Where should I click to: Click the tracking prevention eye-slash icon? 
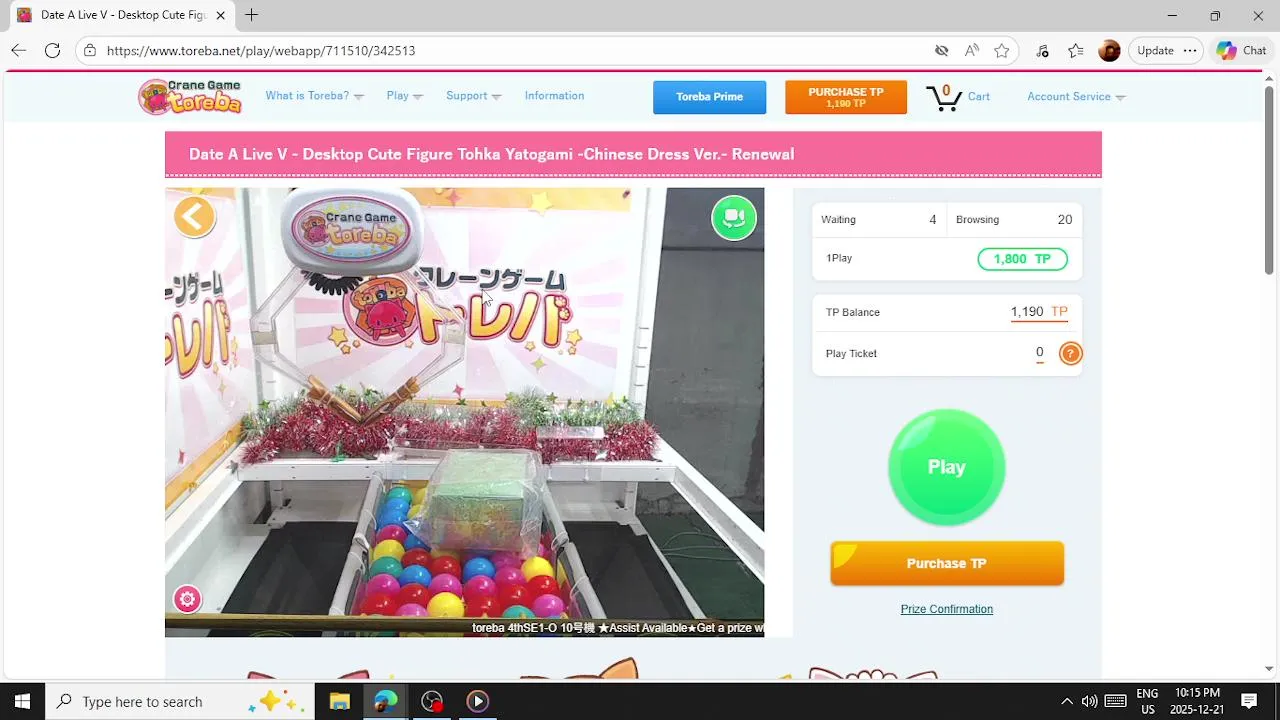pos(941,50)
